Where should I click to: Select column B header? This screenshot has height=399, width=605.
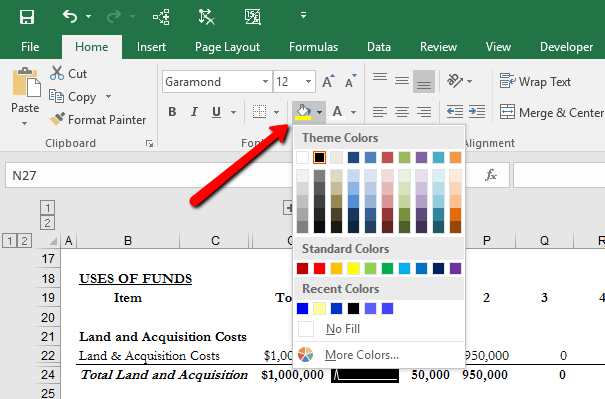[128, 241]
